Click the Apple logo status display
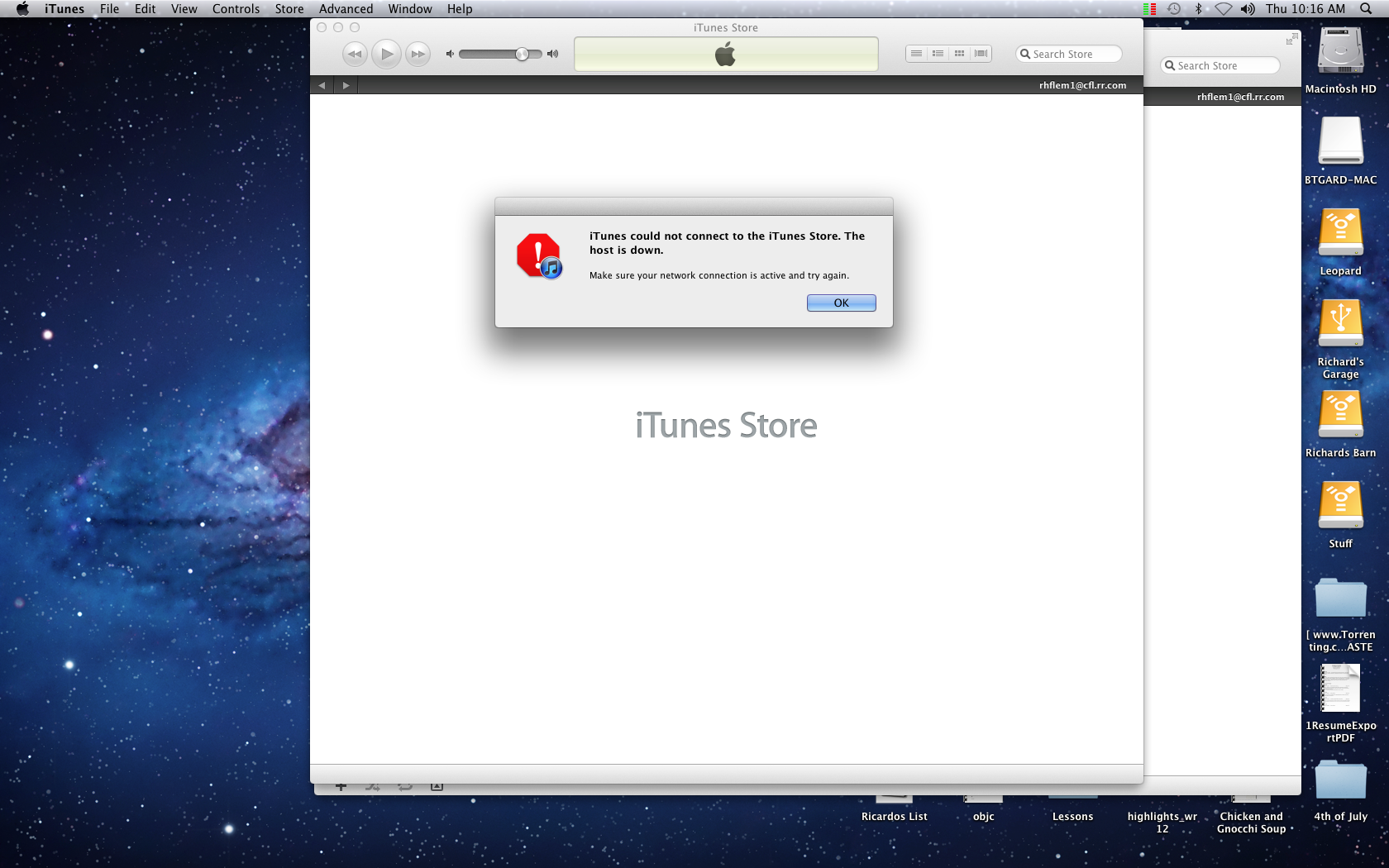 click(x=726, y=54)
